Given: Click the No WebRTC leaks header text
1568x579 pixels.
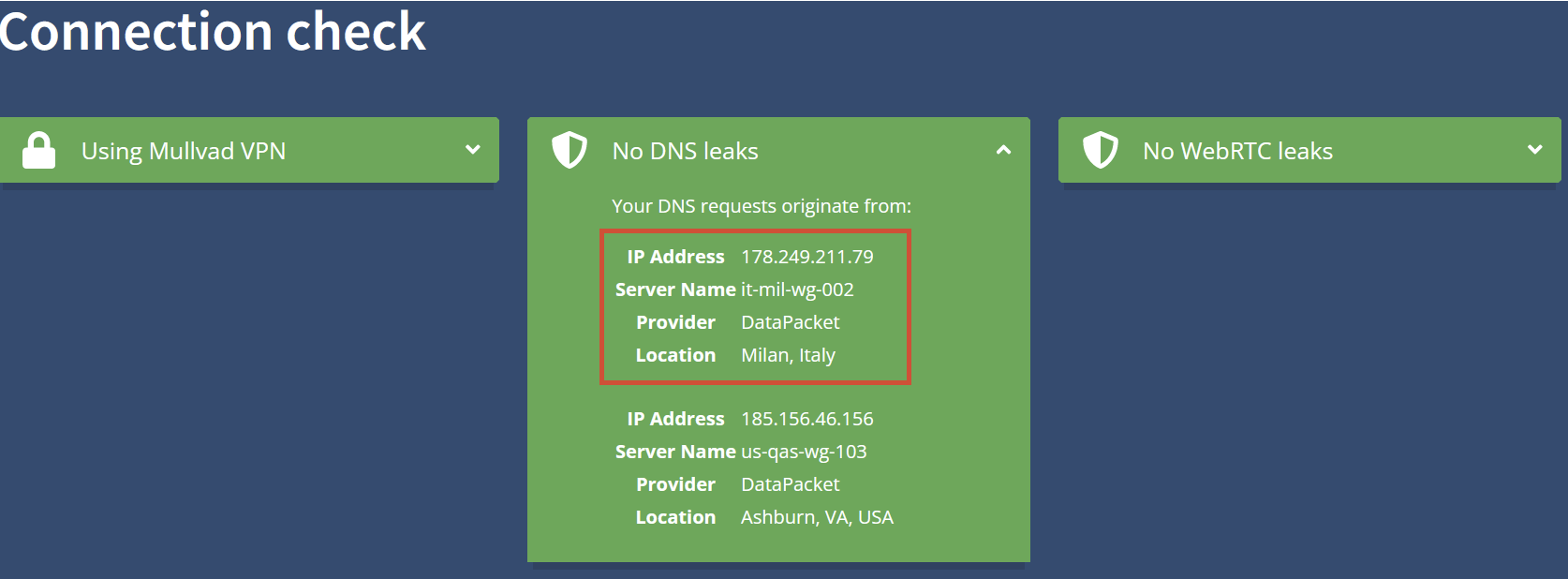Looking at the screenshot, I should click(x=1237, y=152).
